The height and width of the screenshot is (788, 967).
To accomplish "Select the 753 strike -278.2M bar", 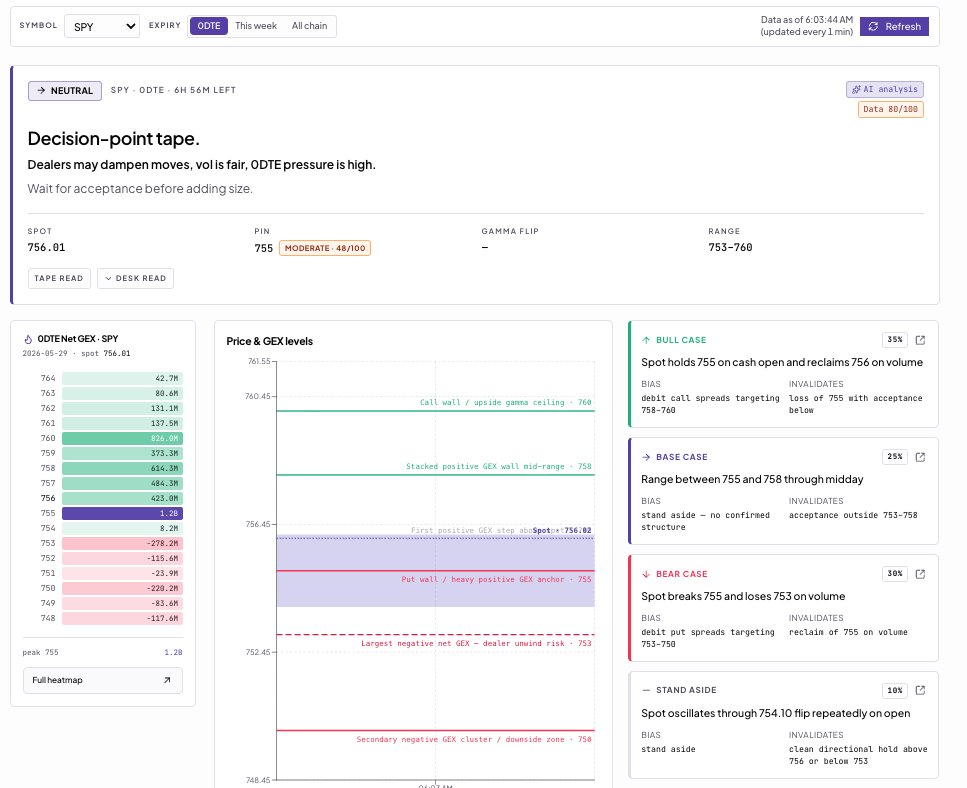I will pyautogui.click(x=122, y=543).
